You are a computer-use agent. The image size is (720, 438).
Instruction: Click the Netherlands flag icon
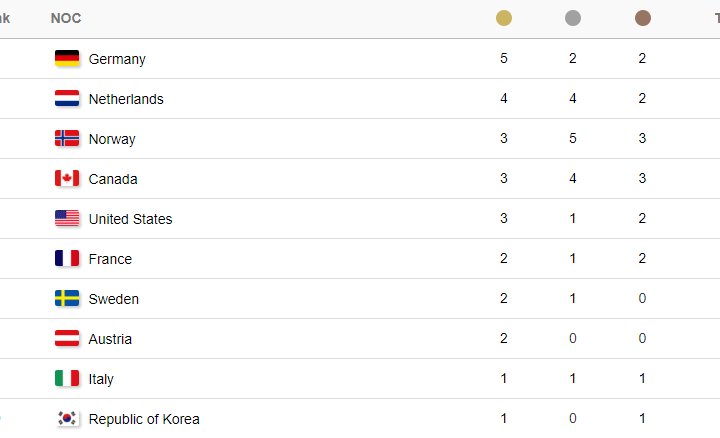(67, 98)
